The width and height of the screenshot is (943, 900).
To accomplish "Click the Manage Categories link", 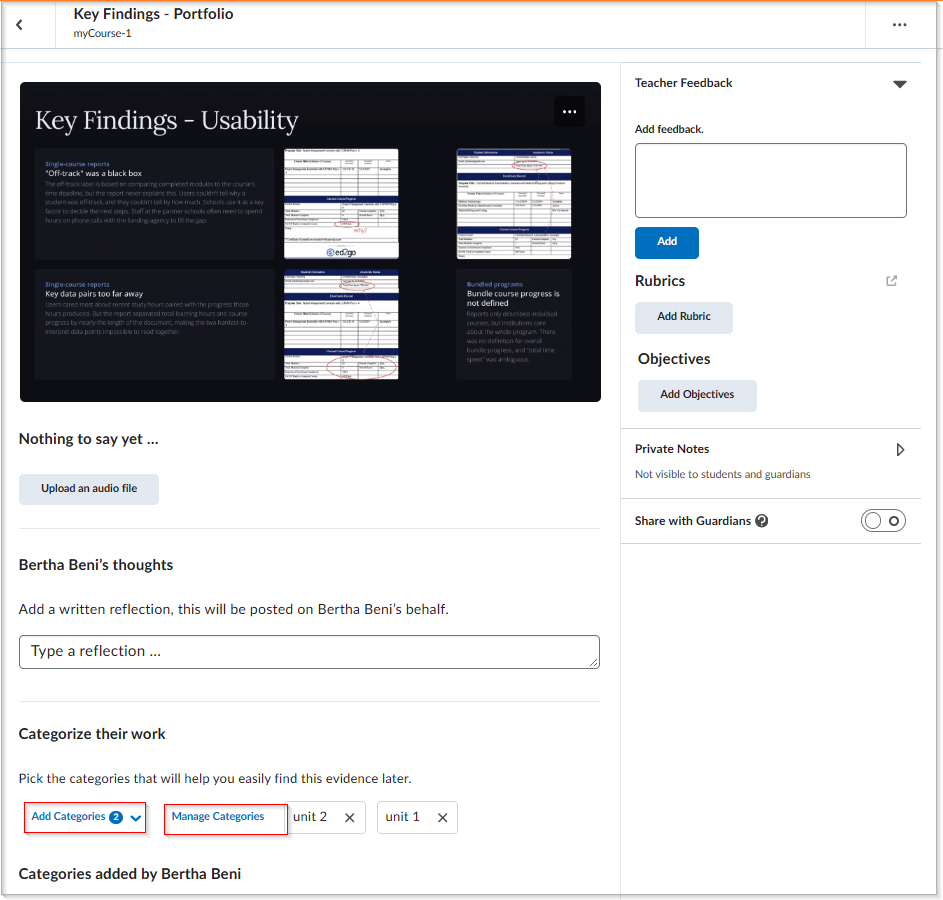I will click(x=218, y=816).
